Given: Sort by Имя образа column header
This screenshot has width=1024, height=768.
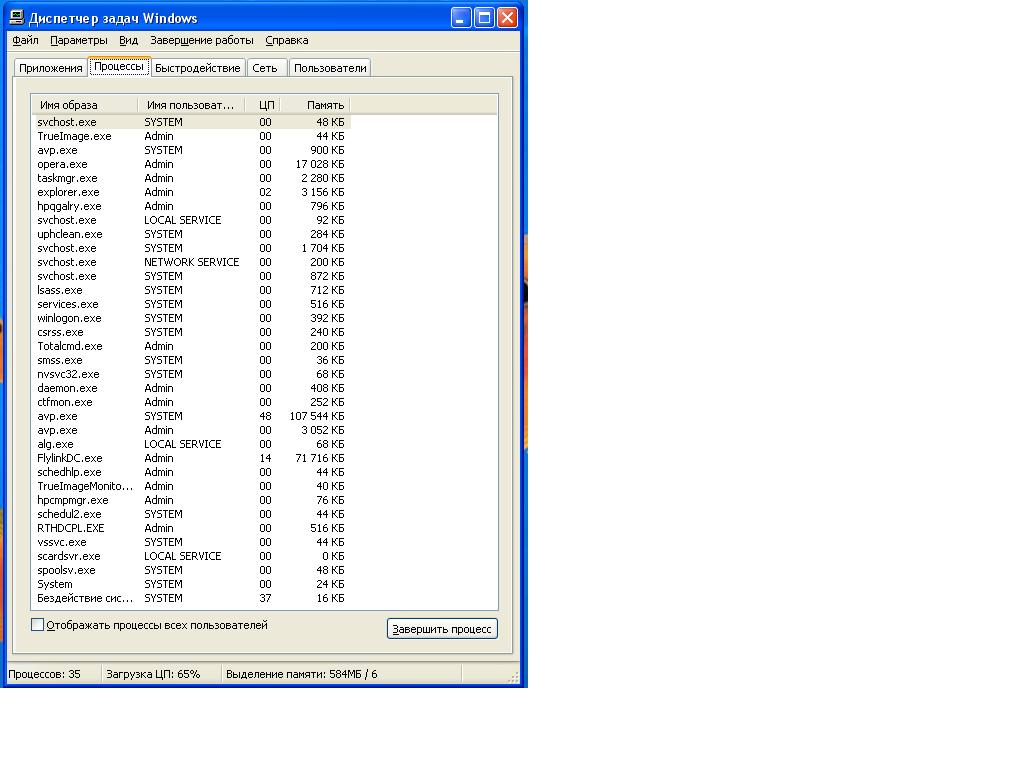Looking at the screenshot, I should (x=84, y=105).
